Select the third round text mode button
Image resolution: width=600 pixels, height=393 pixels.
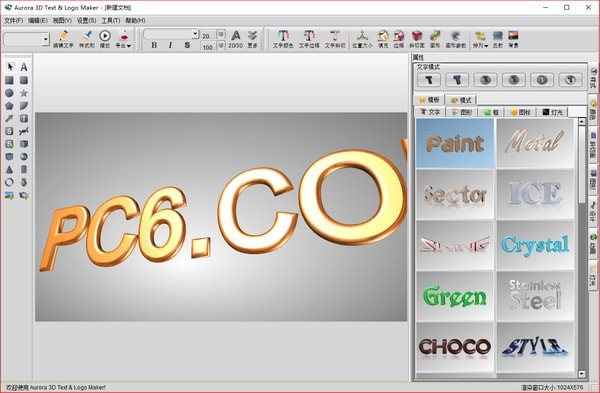pyautogui.click(x=485, y=80)
